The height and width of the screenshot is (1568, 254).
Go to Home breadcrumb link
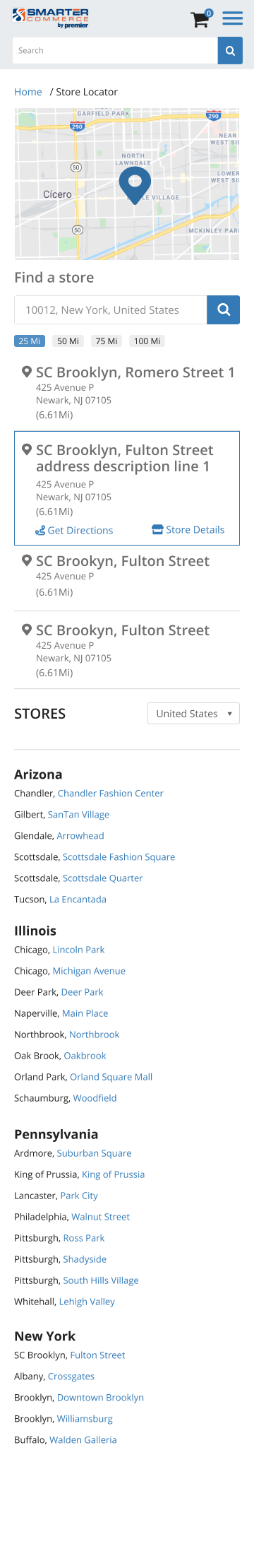click(28, 92)
